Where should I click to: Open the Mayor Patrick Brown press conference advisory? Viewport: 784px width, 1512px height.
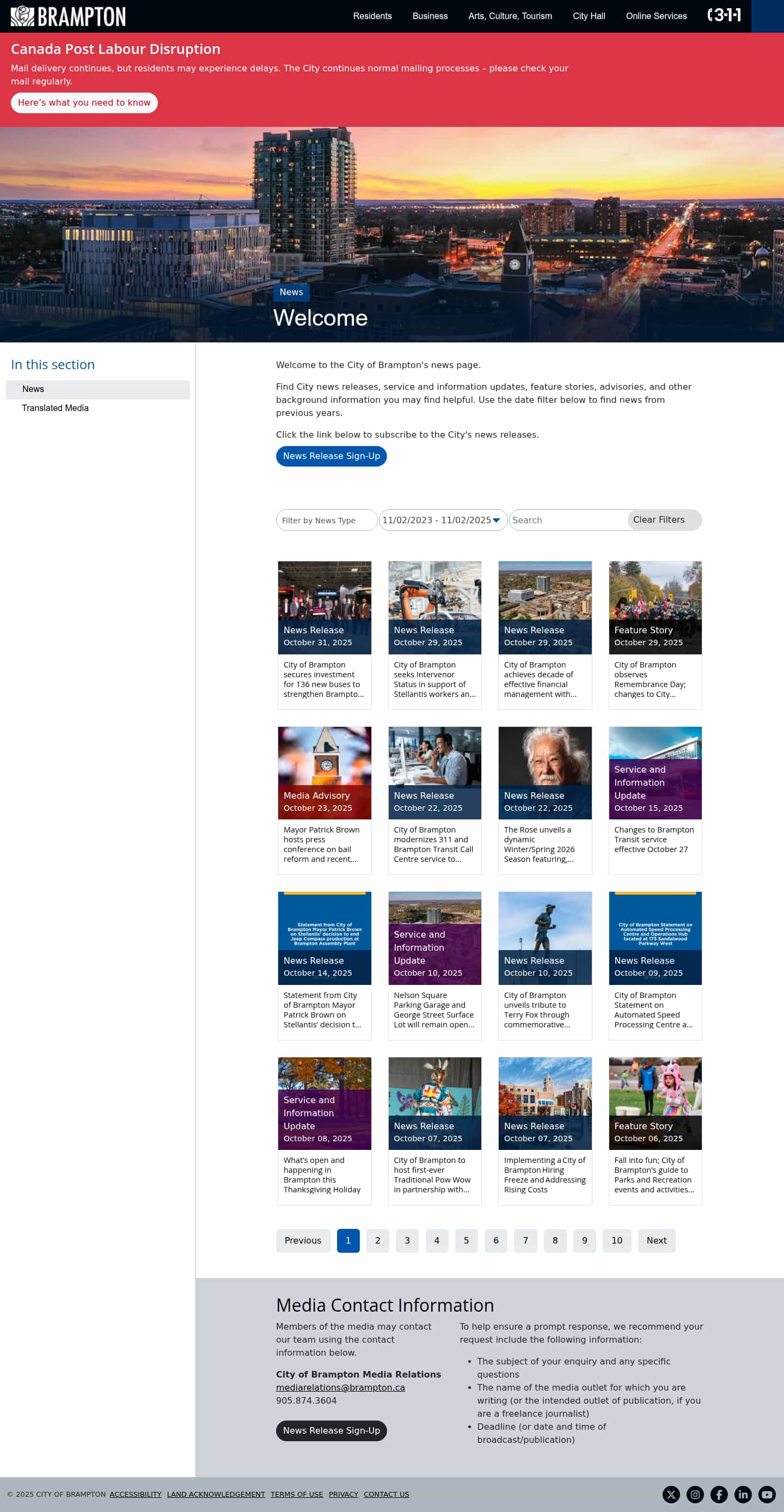[324, 800]
